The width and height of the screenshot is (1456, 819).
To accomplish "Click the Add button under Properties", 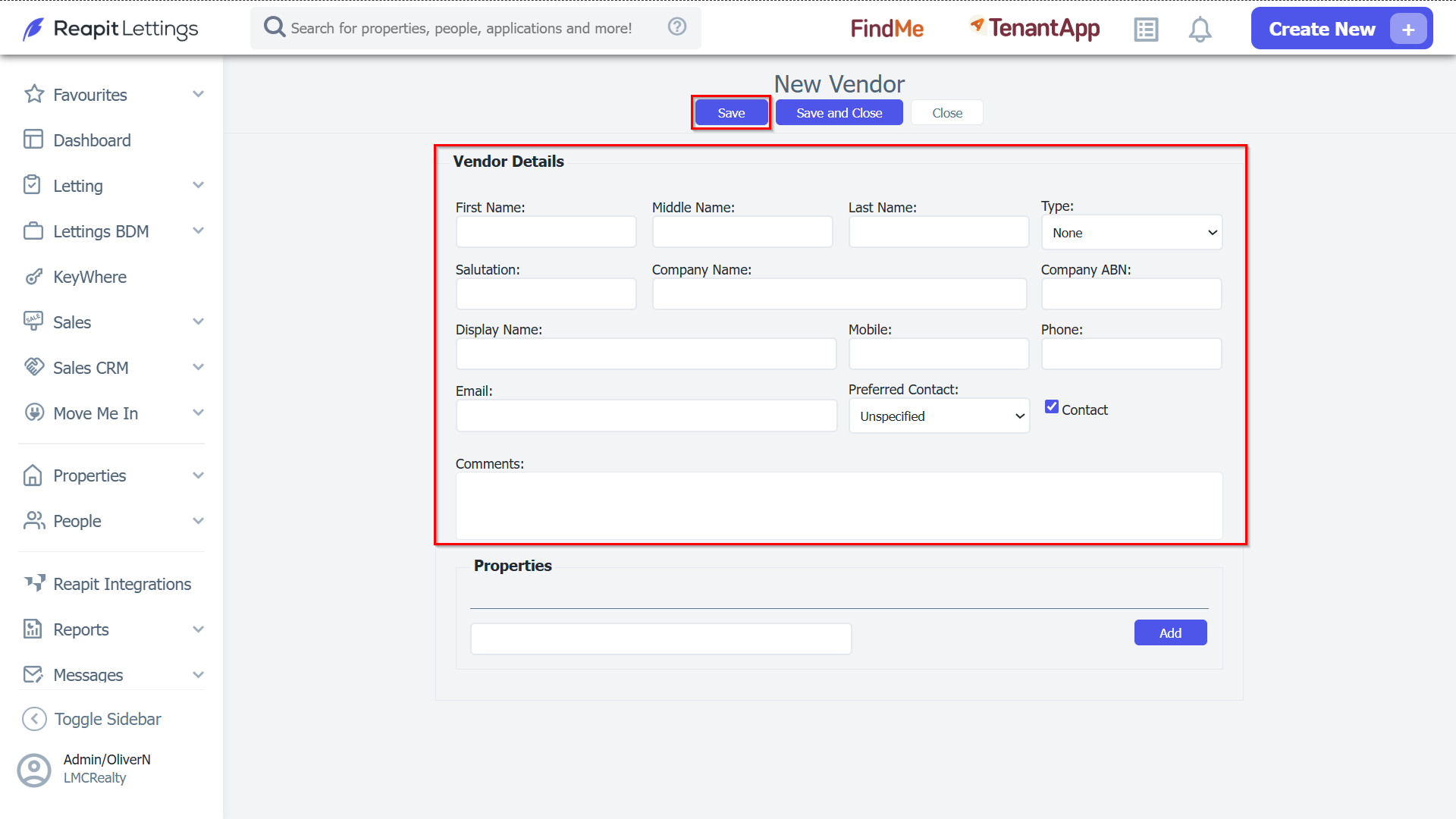I will pyautogui.click(x=1170, y=633).
